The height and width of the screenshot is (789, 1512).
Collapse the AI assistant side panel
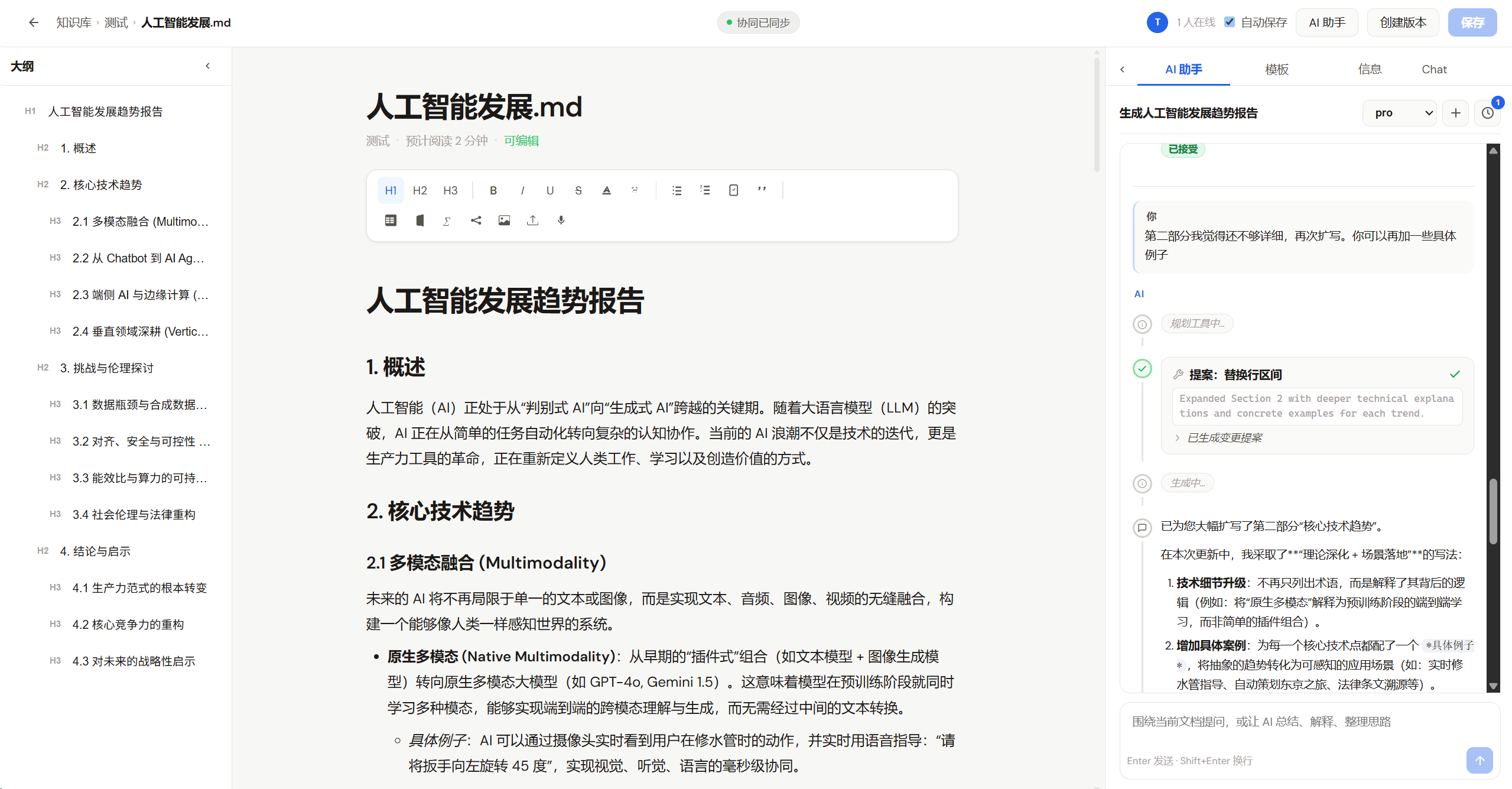[1122, 70]
